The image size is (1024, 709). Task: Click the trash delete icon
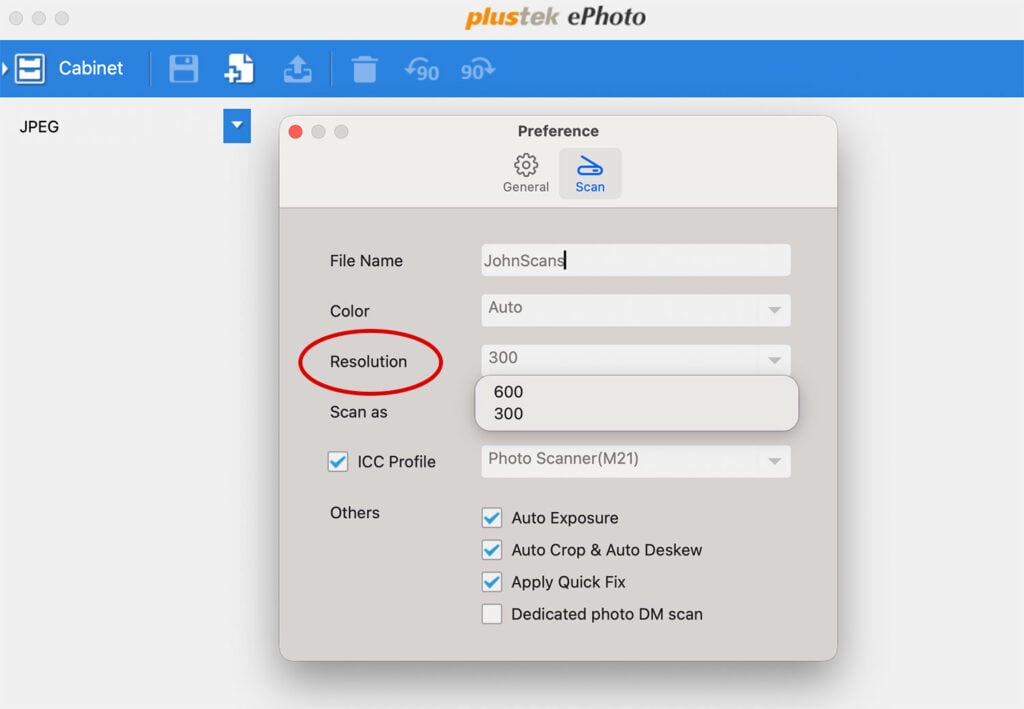[x=364, y=69]
